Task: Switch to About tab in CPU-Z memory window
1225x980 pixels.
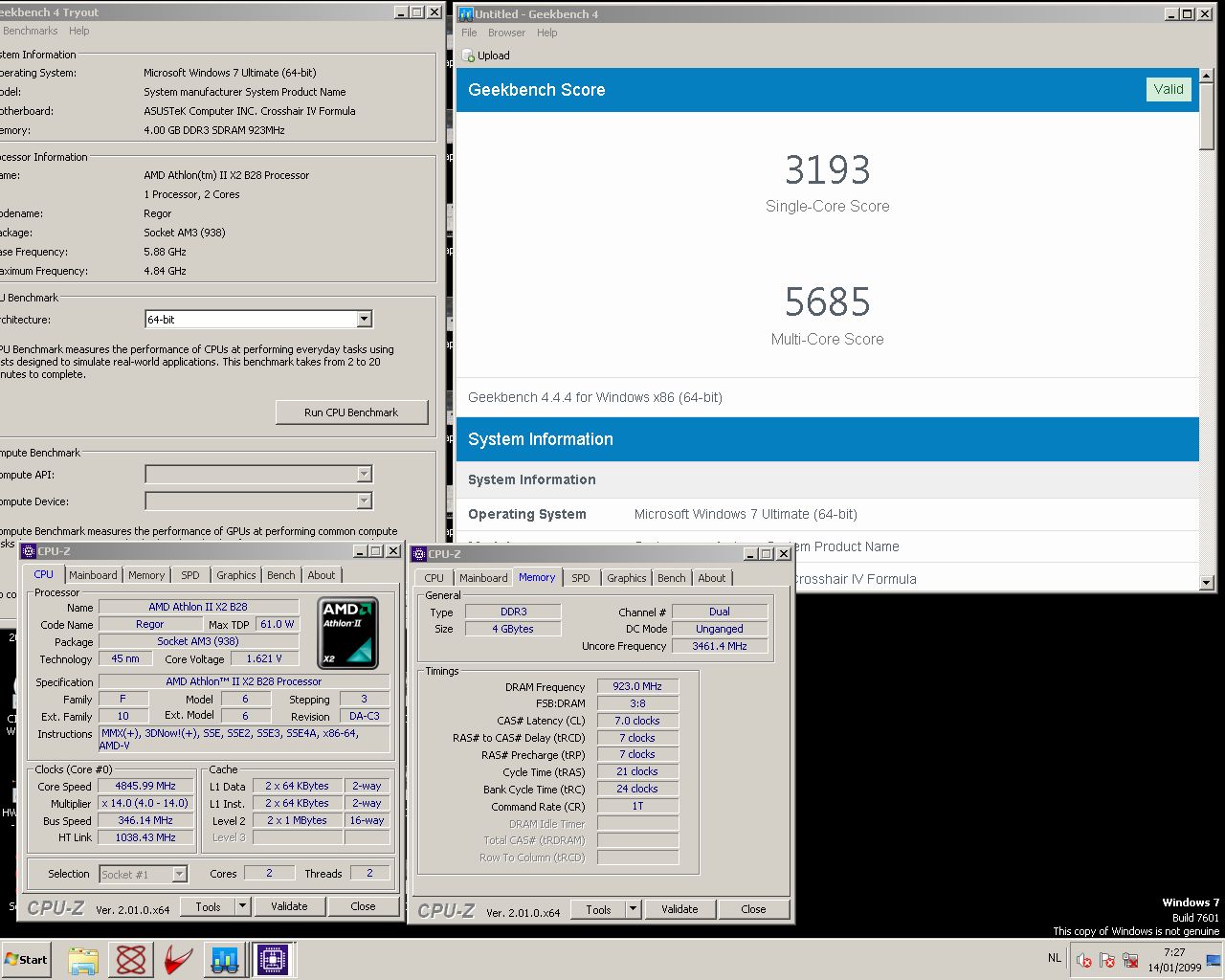Action: point(711,578)
